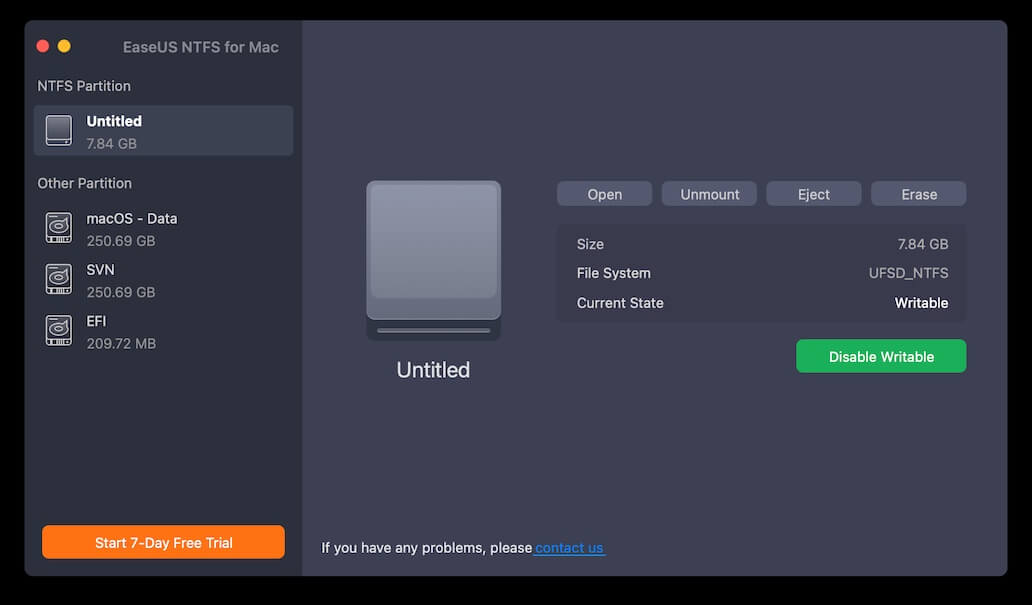Click the green Disable Writable button
This screenshot has height=605, width=1032.
881,356
